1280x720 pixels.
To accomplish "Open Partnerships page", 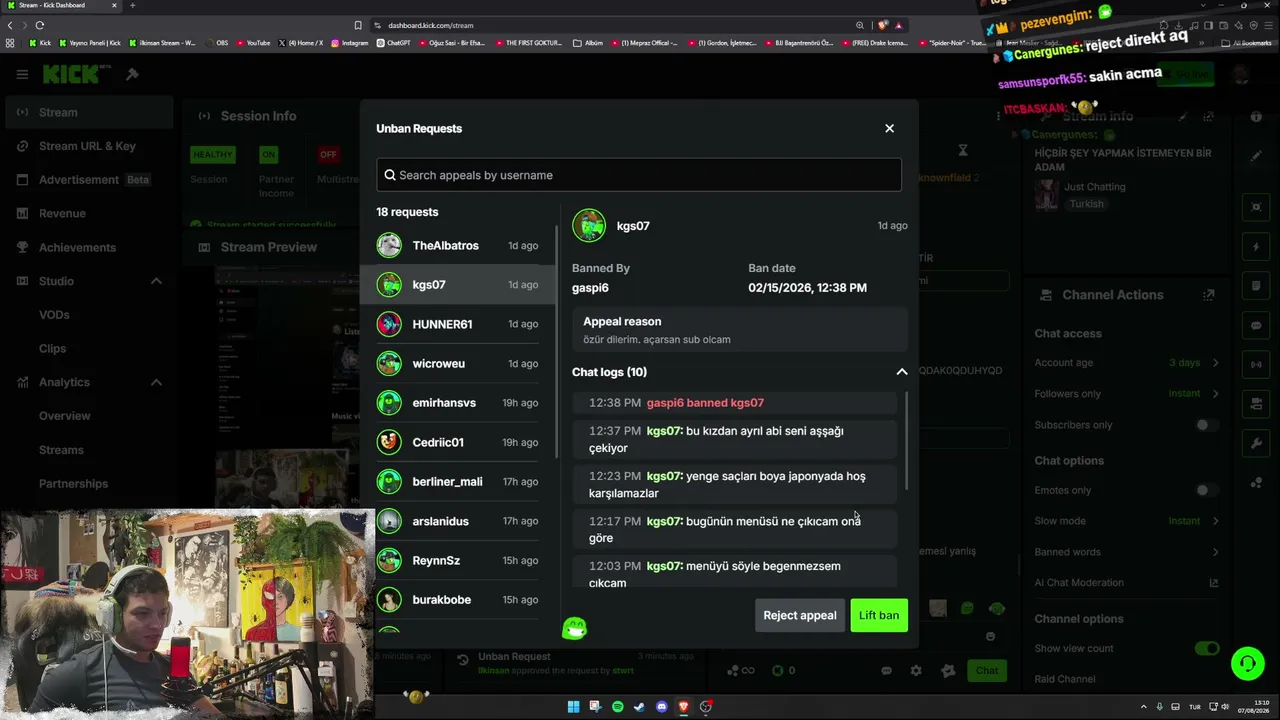I will point(73,483).
